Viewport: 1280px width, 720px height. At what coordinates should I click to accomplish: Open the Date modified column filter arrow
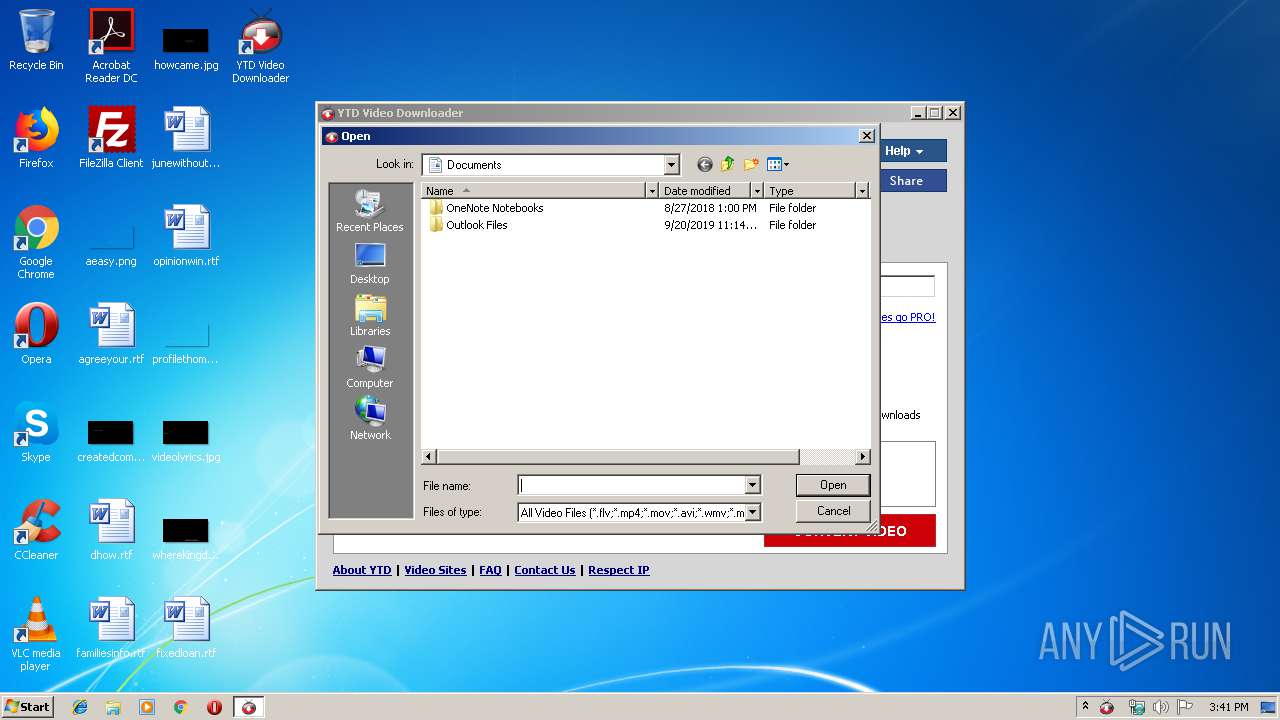pyautogui.click(x=757, y=190)
